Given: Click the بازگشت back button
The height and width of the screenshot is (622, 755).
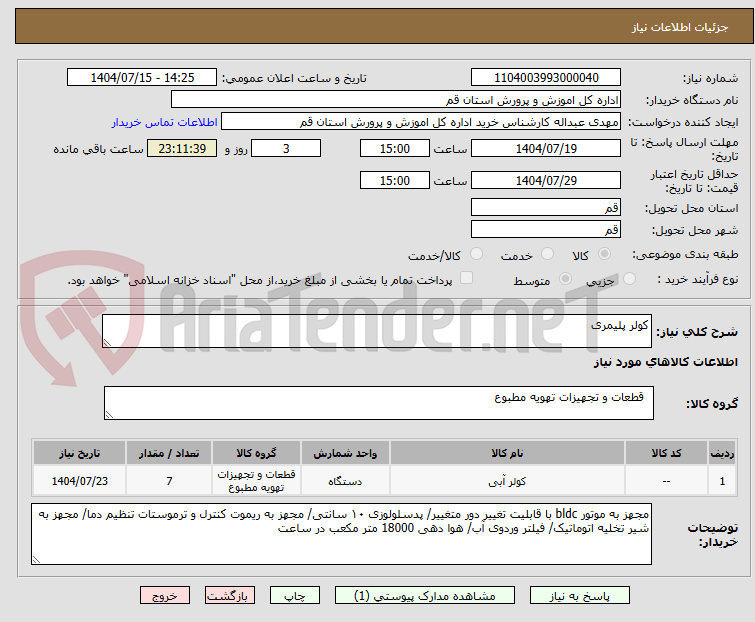Looking at the screenshot, I should coord(229,596).
